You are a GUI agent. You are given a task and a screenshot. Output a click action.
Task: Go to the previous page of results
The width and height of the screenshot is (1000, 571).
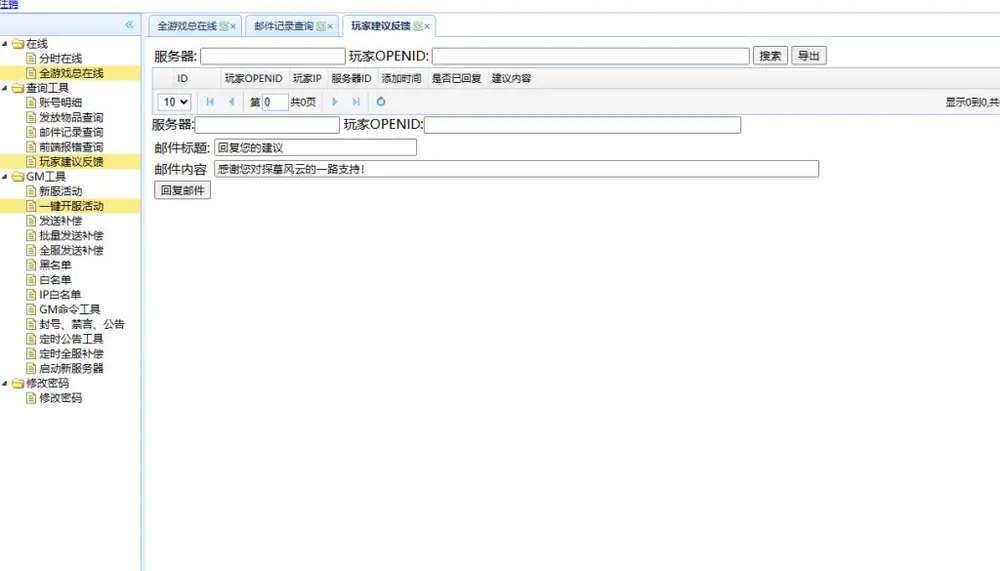pos(232,101)
